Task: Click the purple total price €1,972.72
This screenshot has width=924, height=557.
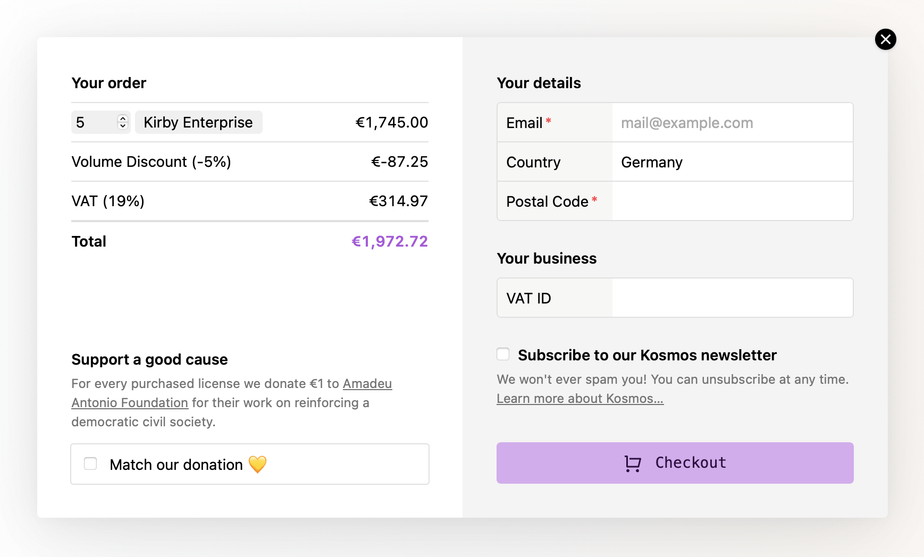Action: point(389,241)
